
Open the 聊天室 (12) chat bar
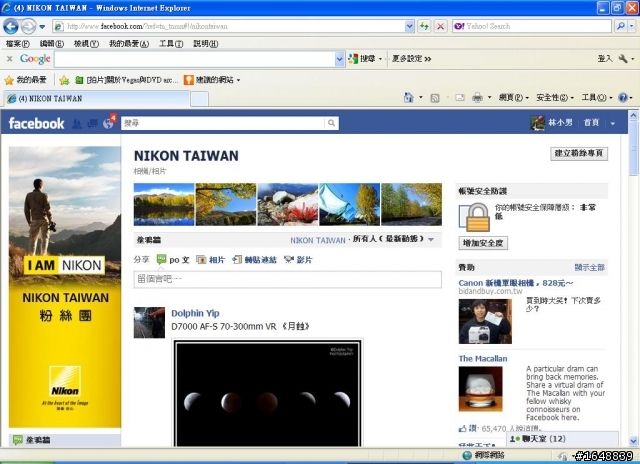[562, 439]
